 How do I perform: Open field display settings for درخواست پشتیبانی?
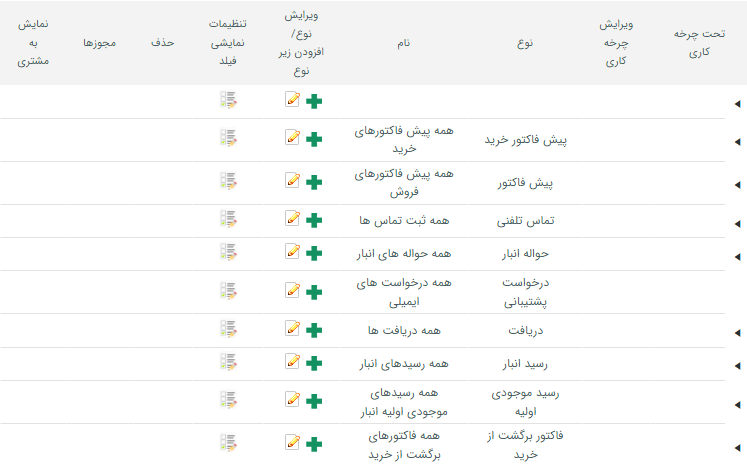pyautogui.click(x=228, y=291)
